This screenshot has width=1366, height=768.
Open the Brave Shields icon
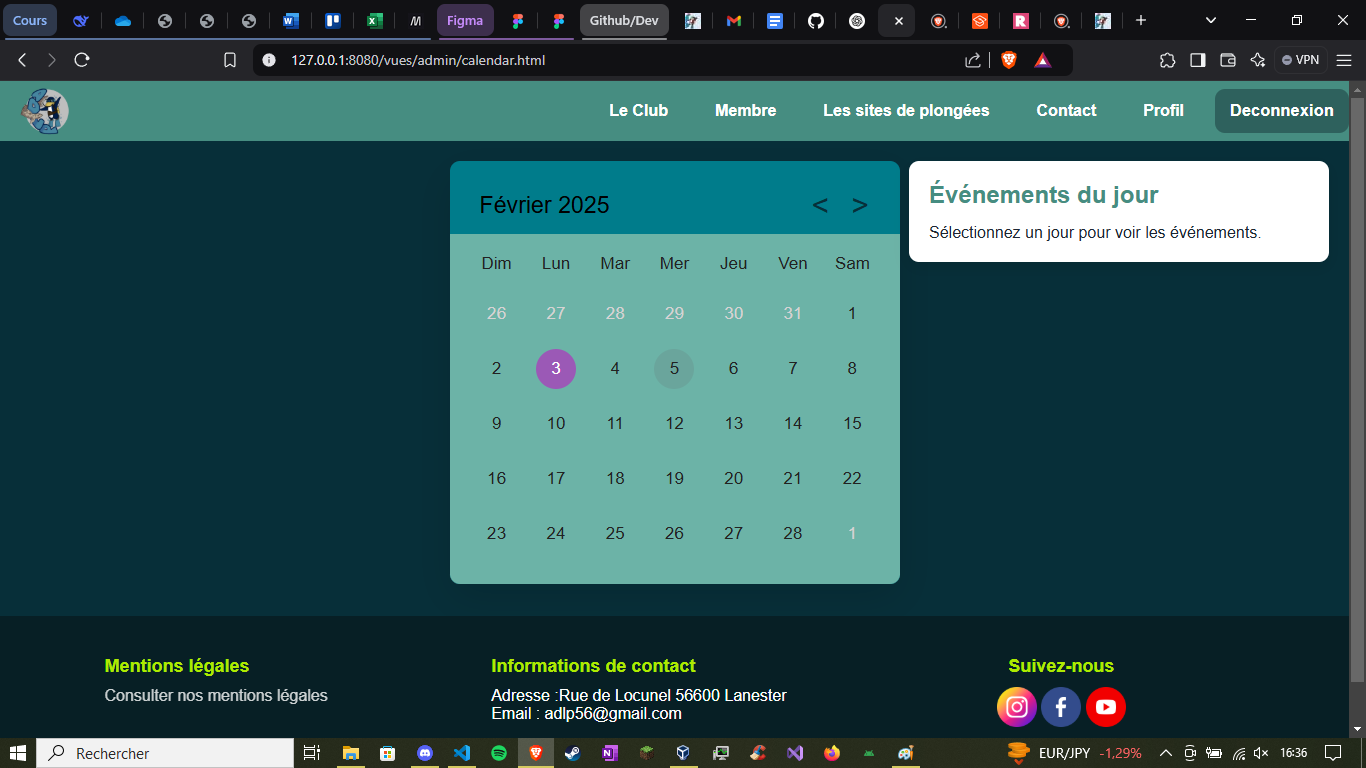coord(1009,59)
